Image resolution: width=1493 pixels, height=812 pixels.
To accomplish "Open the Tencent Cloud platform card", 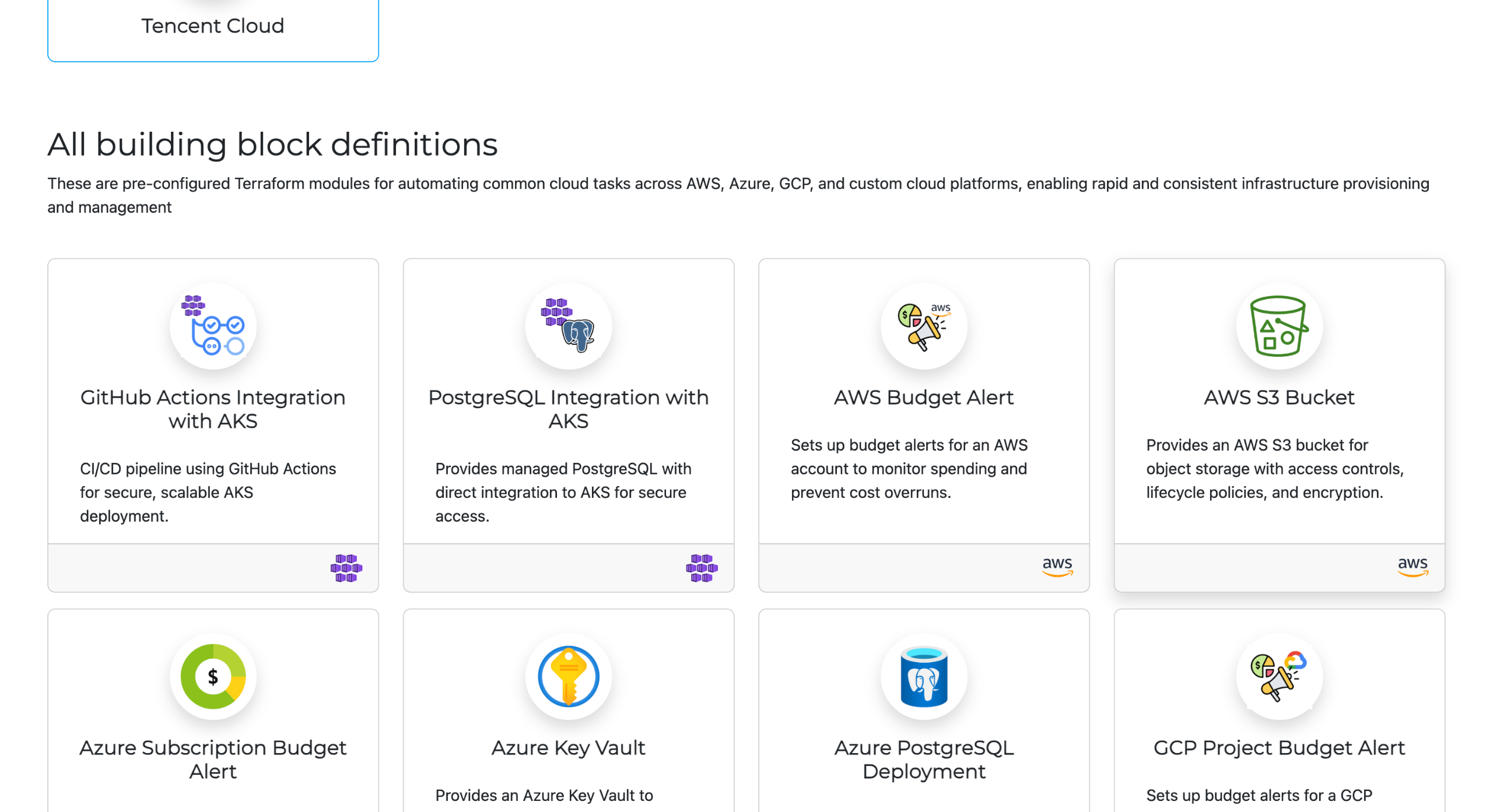I will tap(213, 26).
